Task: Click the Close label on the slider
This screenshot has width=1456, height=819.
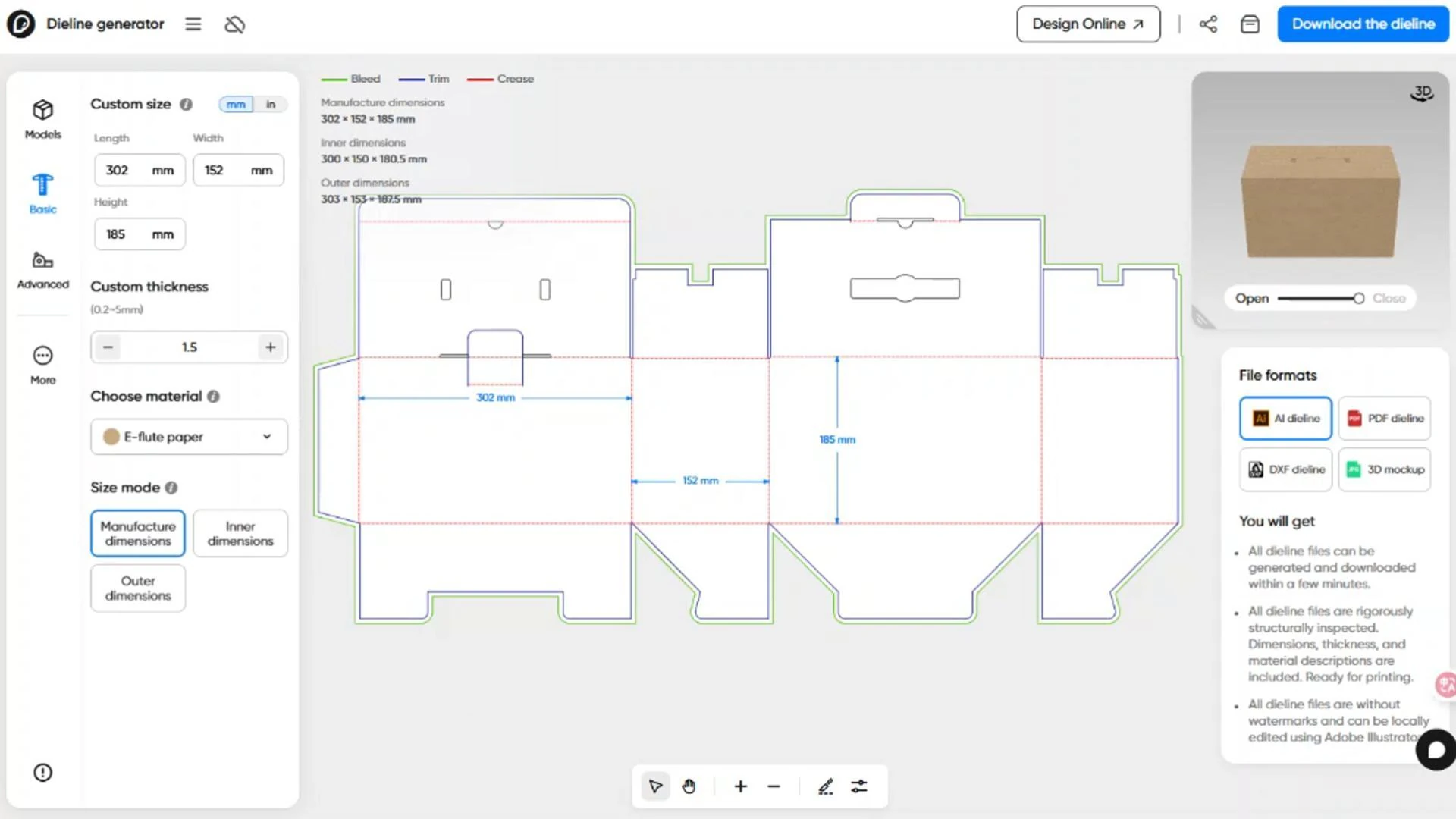Action: (x=1389, y=299)
